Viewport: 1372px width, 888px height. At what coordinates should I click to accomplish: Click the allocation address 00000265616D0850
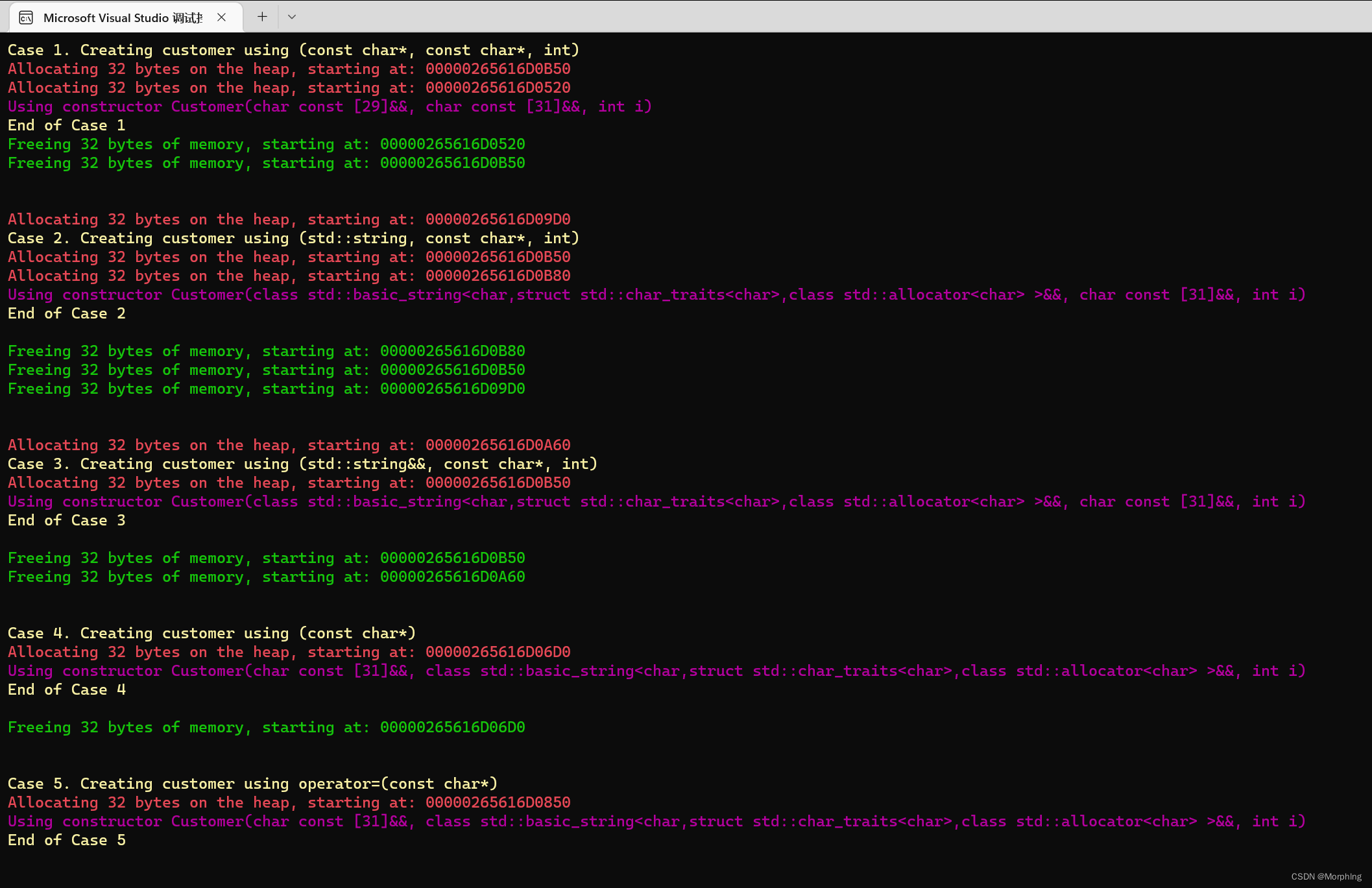(497, 802)
